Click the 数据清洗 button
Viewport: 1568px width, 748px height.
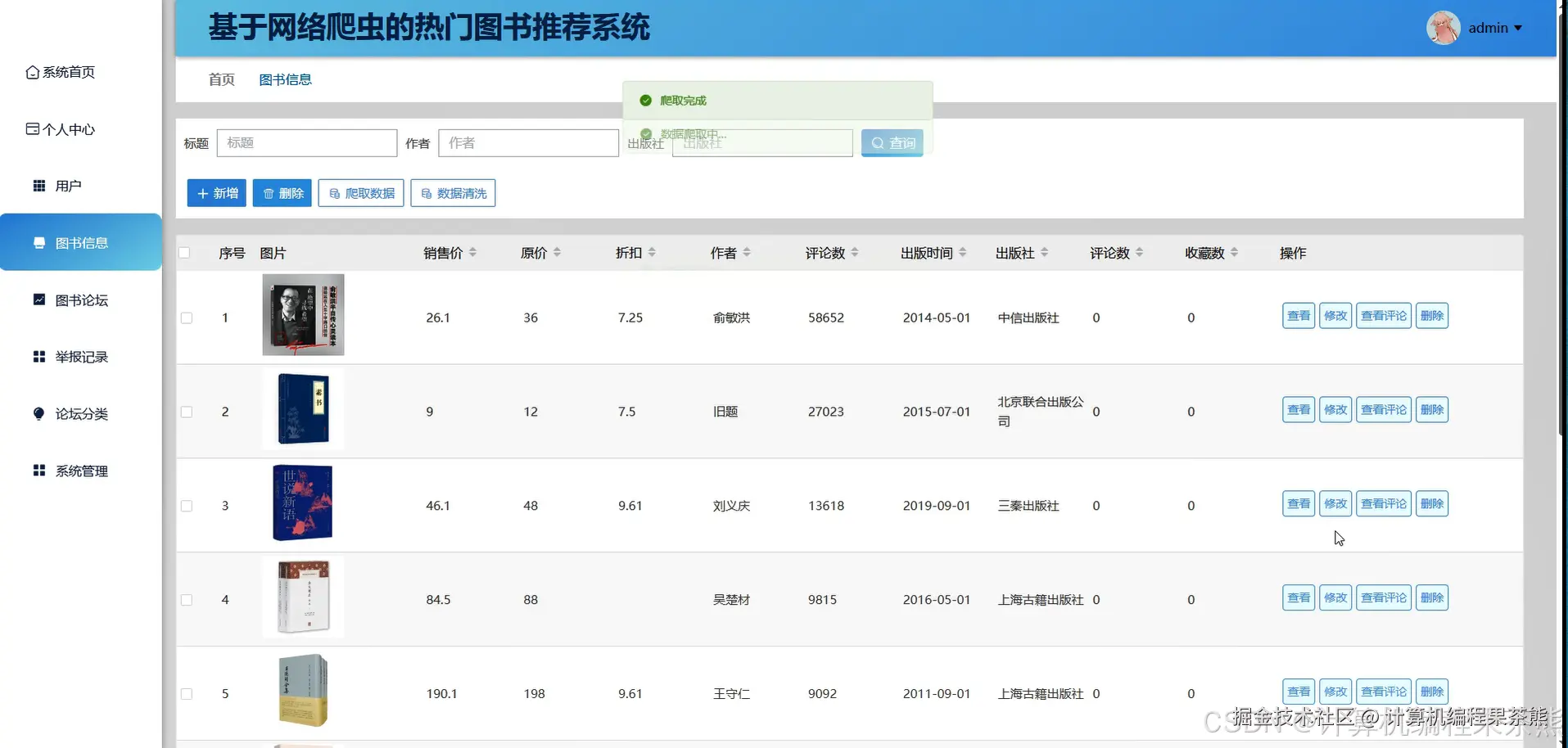[453, 193]
